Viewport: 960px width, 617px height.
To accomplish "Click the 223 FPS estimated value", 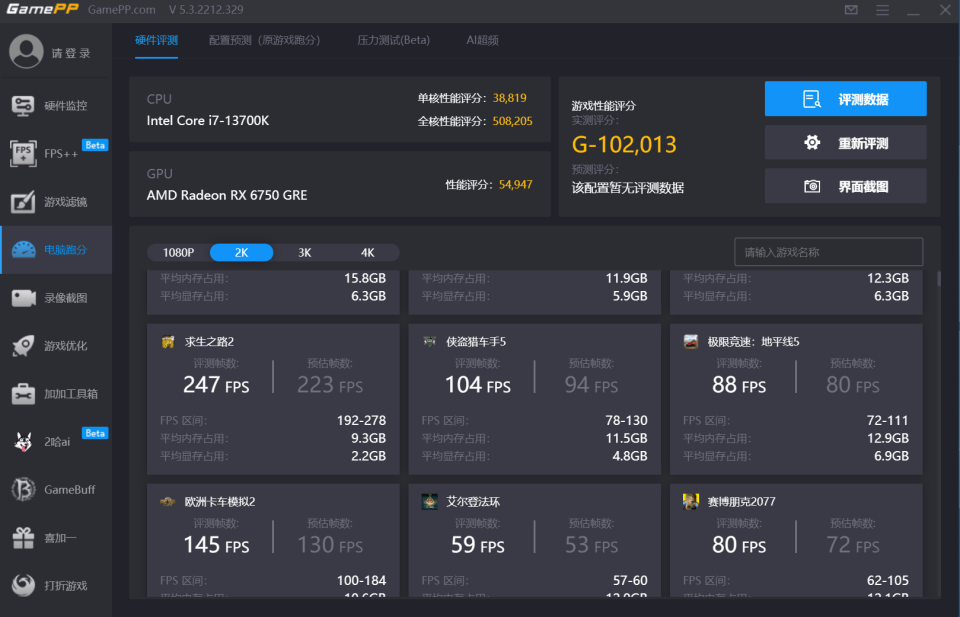I will point(330,385).
